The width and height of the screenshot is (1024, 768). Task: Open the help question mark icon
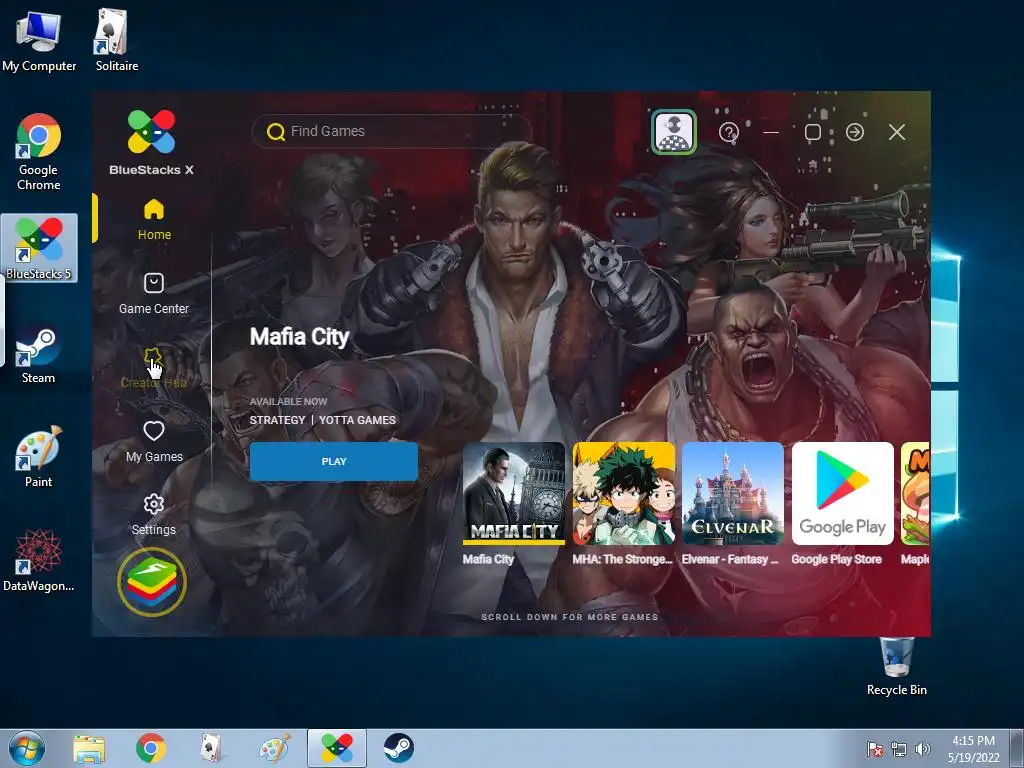(x=728, y=133)
